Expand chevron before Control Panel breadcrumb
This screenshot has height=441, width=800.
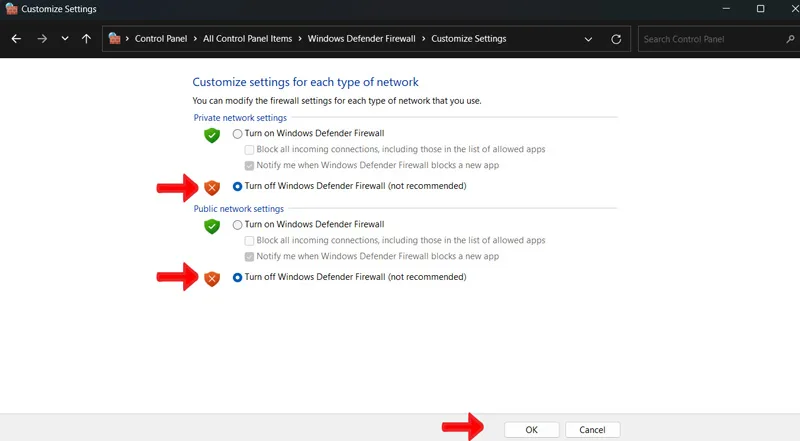[x=127, y=39]
